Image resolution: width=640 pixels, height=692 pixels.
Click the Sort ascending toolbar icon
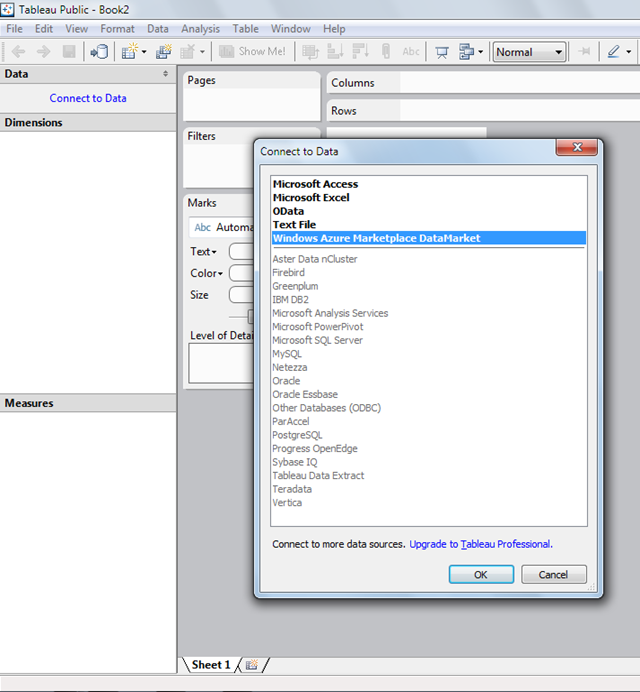[335, 52]
